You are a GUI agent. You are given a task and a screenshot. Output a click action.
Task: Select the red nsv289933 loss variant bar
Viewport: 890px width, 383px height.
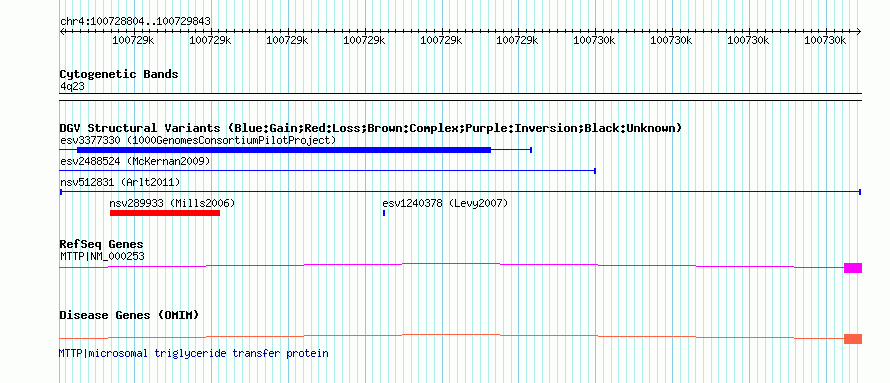coord(165,213)
